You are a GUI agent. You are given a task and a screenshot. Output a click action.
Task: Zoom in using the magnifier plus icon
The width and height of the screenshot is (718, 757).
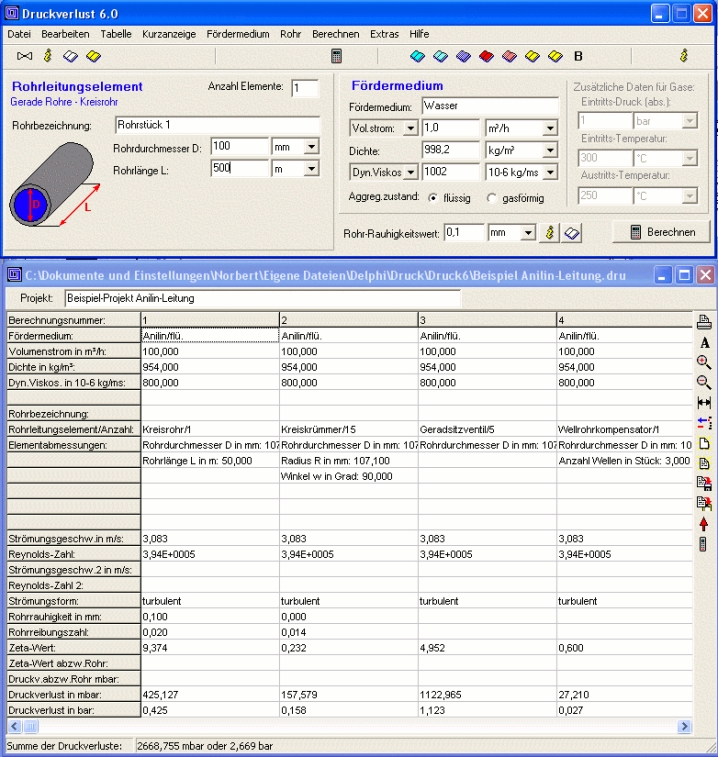(x=703, y=363)
